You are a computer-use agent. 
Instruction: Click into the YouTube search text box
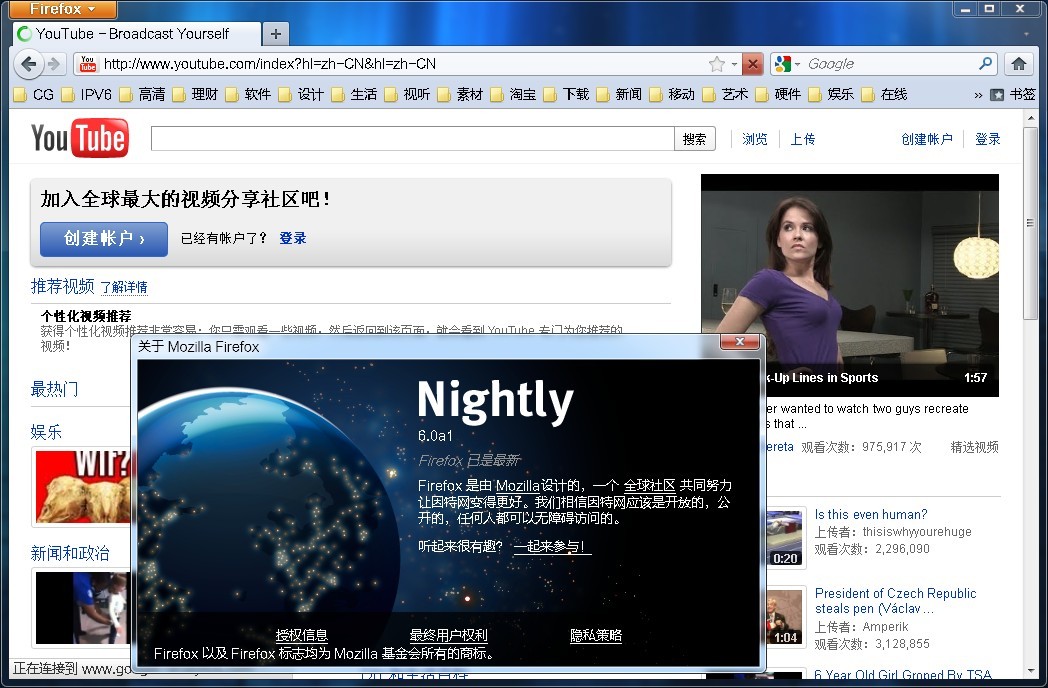tap(412, 139)
